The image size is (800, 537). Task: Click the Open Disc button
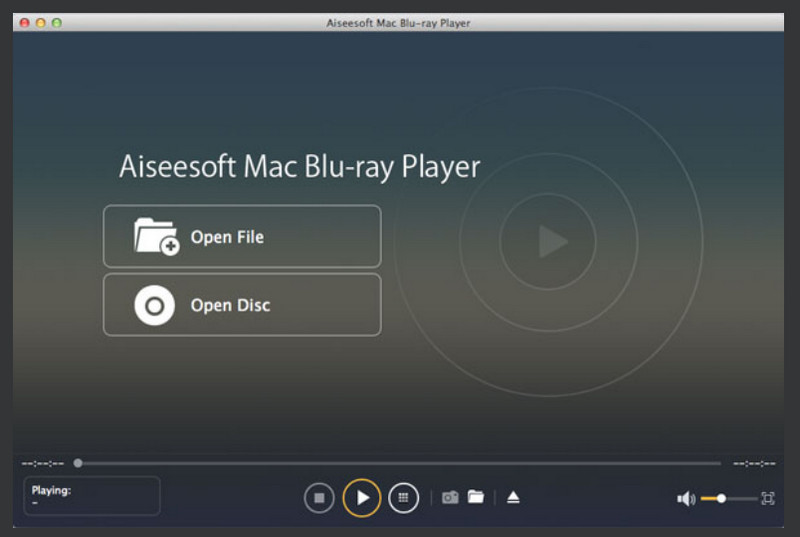(x=242, y=304)
